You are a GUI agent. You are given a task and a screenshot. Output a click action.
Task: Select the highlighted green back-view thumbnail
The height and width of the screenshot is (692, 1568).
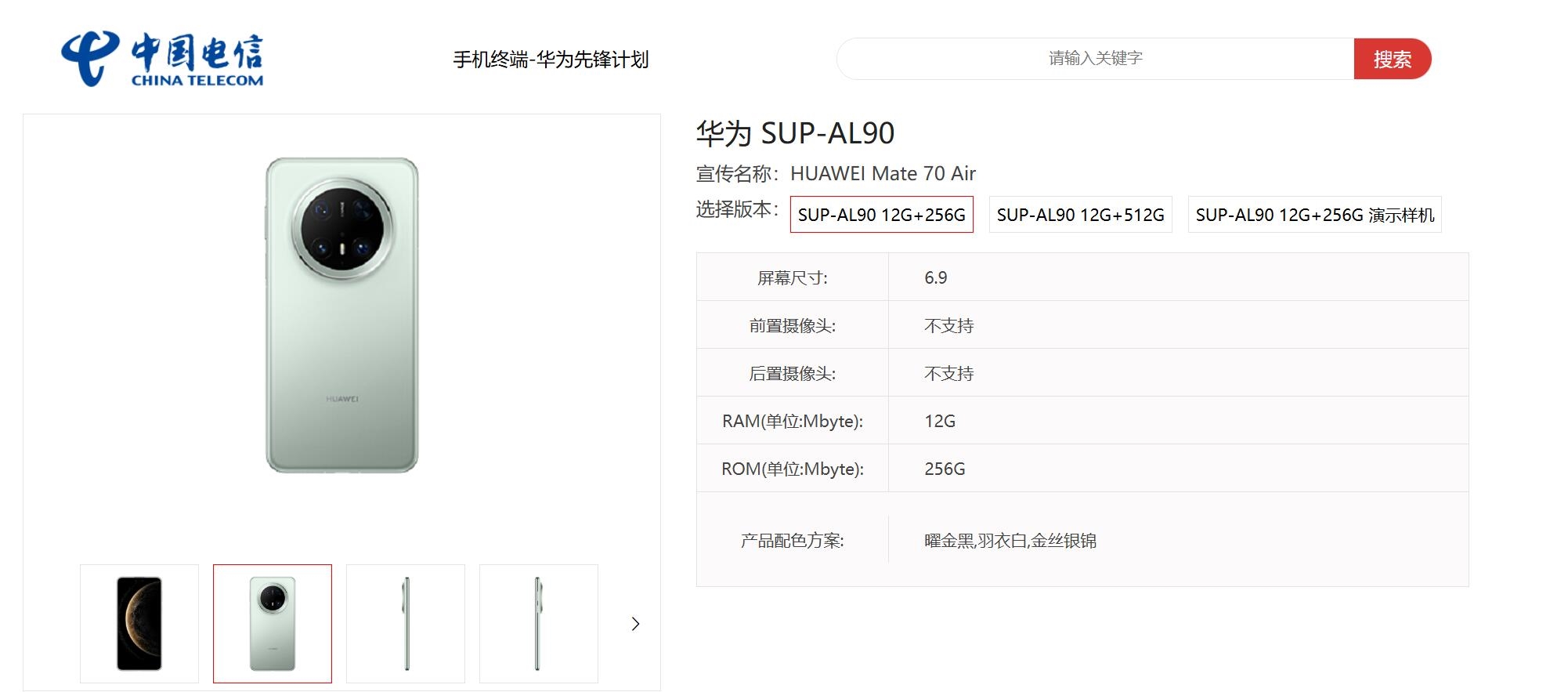tap(273, 624)
